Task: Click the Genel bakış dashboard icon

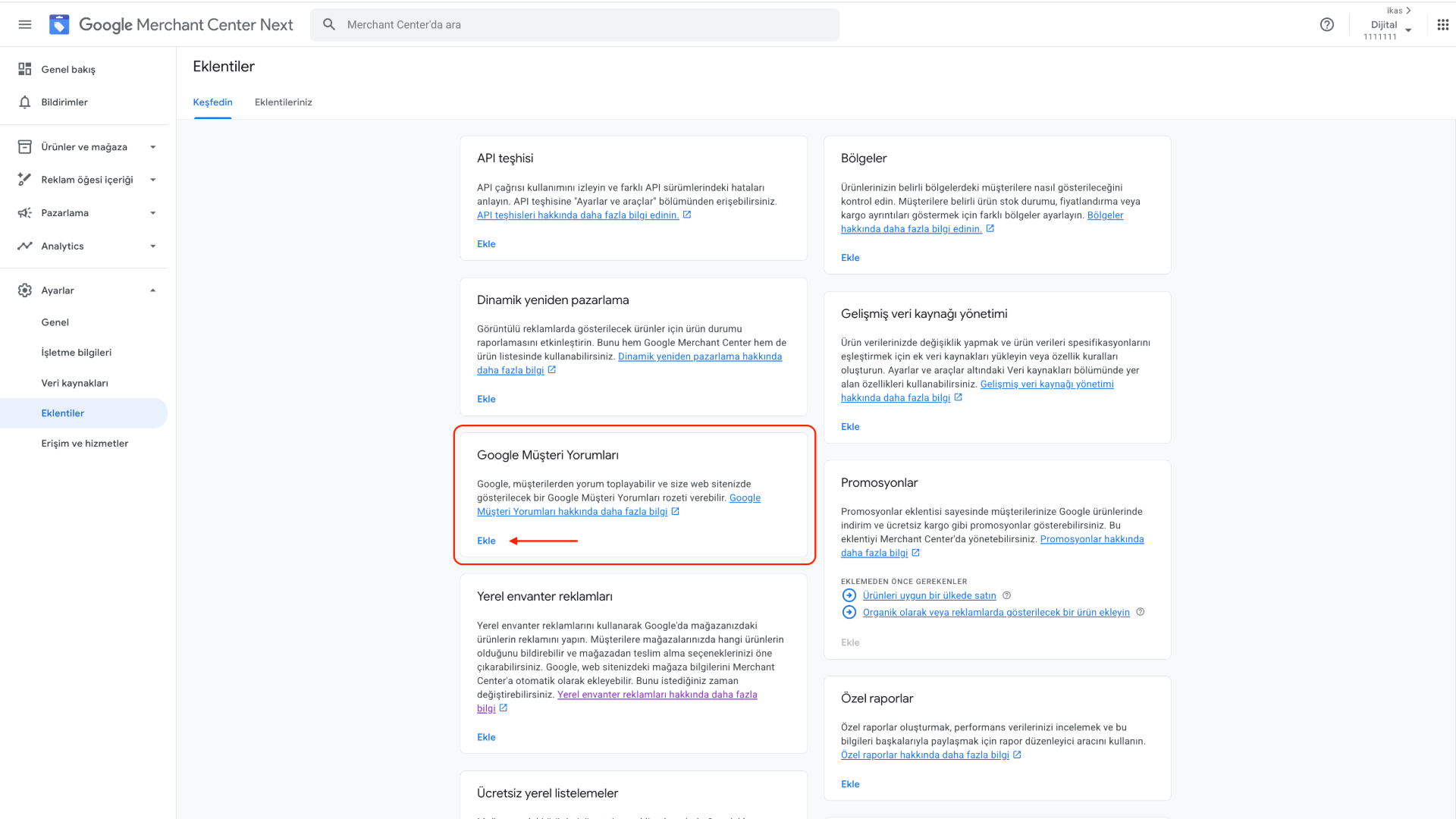Action: pos(25,69)
